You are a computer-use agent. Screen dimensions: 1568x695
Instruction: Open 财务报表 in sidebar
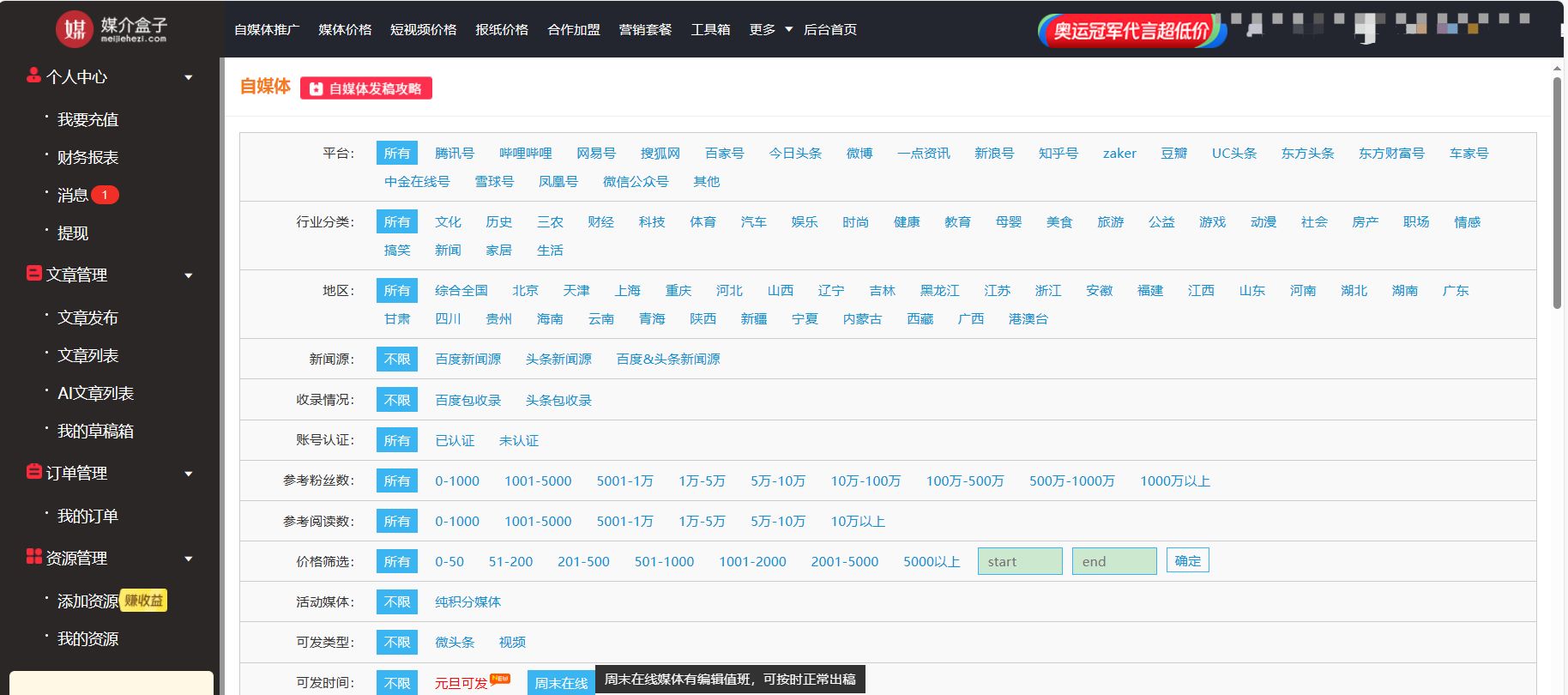pos(87,157)
